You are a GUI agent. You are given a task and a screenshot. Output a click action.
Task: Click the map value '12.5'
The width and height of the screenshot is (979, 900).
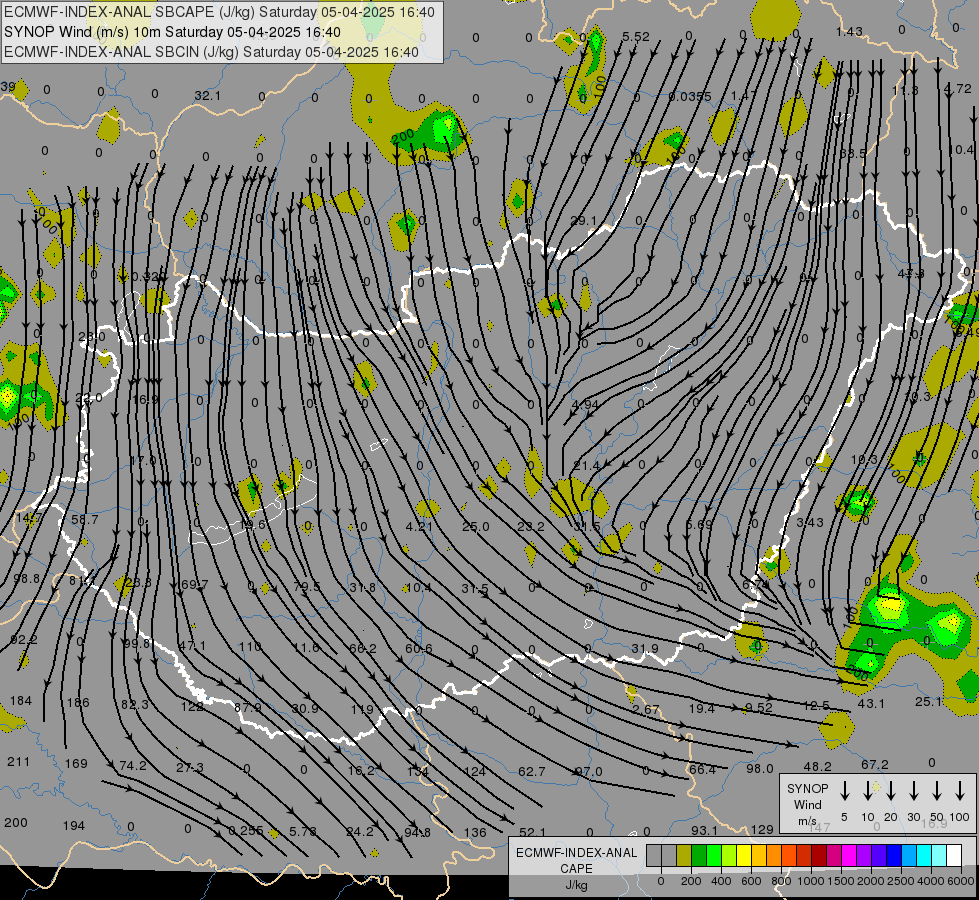click(x=815, y=706)
